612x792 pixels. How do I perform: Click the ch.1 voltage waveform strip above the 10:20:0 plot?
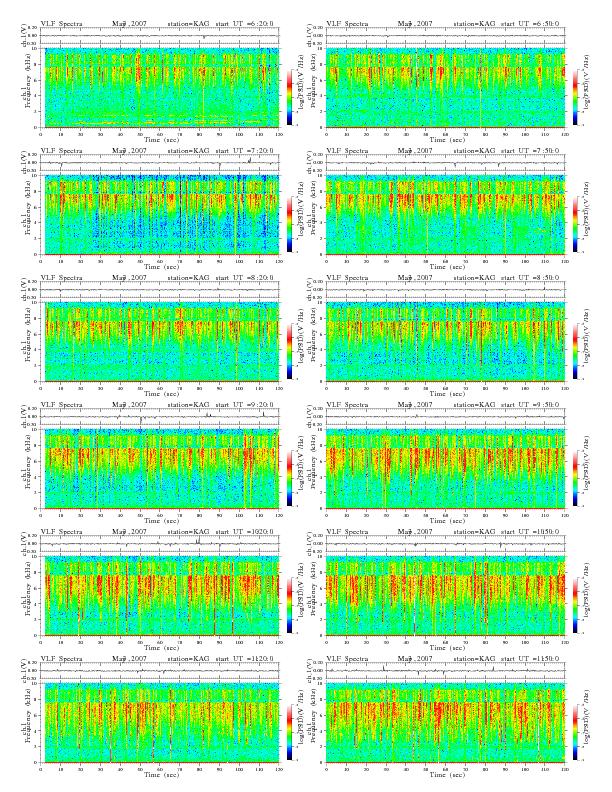point(160,544)
